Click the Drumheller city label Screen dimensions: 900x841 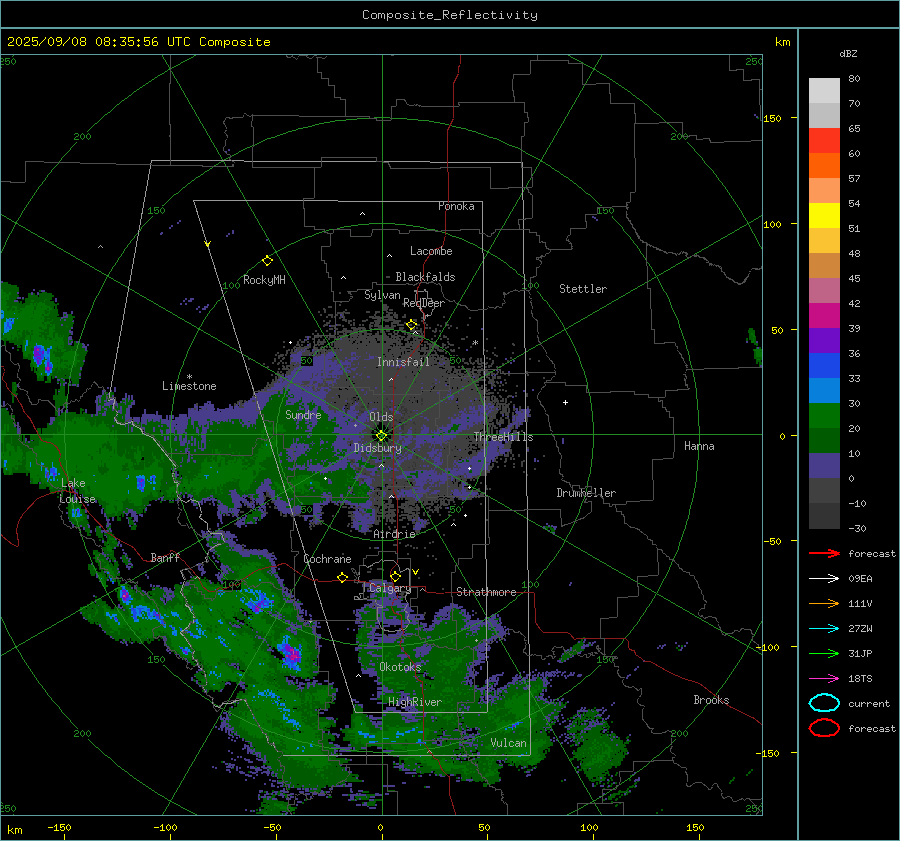pos(586,493)
